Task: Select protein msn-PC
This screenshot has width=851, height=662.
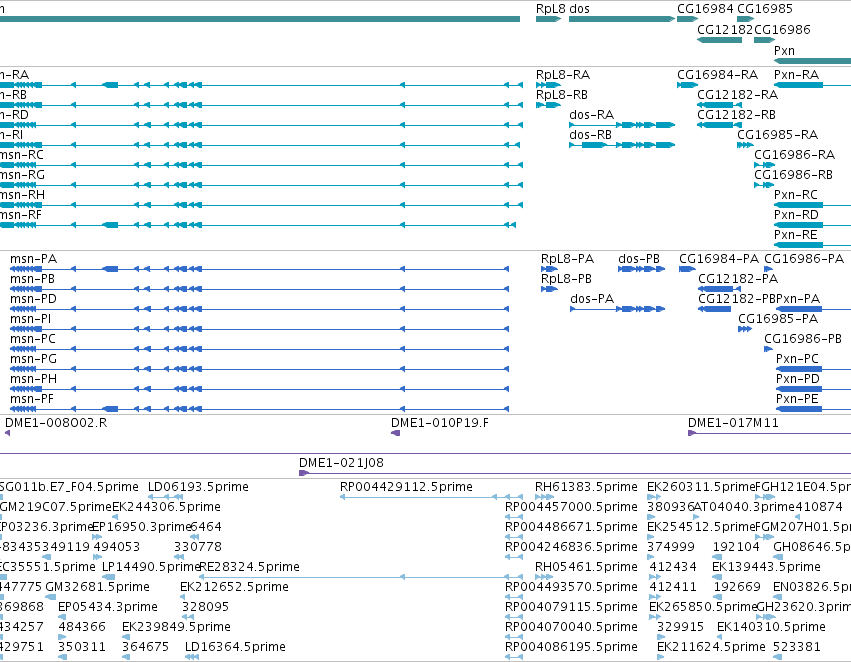Action: [x=33, y=339]
